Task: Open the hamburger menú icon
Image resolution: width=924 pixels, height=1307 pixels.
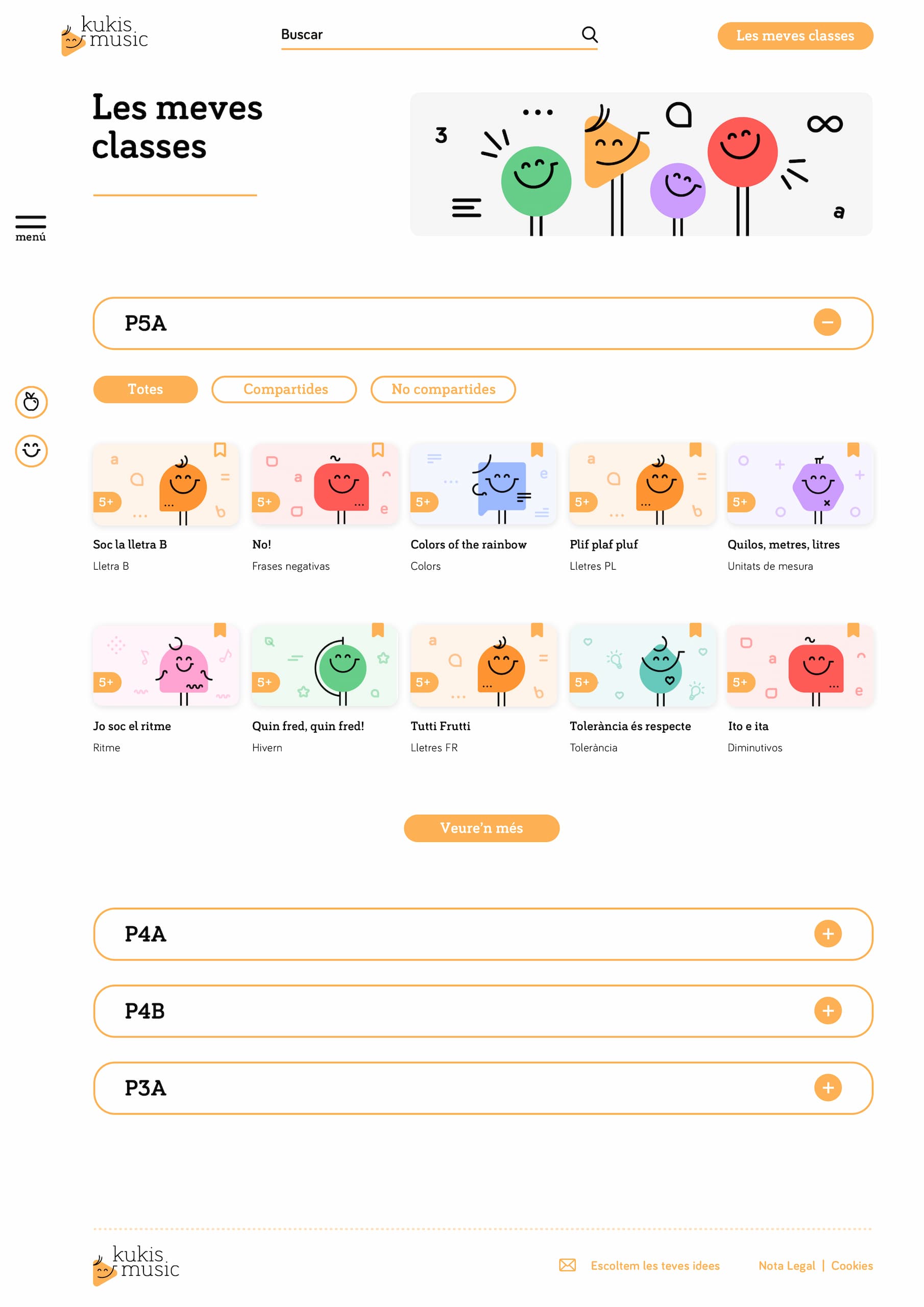Action: (x=31, y=228)
